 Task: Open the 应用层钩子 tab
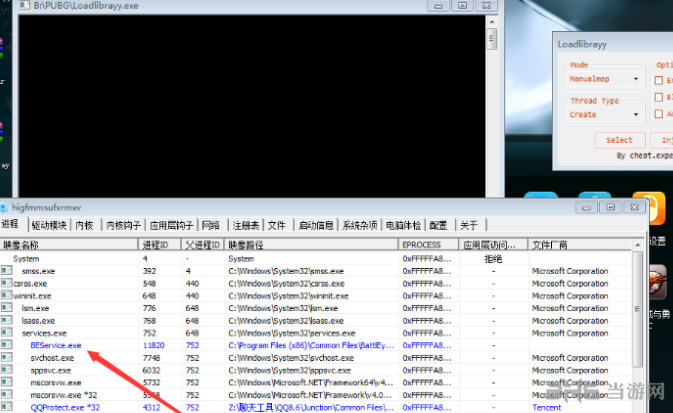click(x=171, y=225)
